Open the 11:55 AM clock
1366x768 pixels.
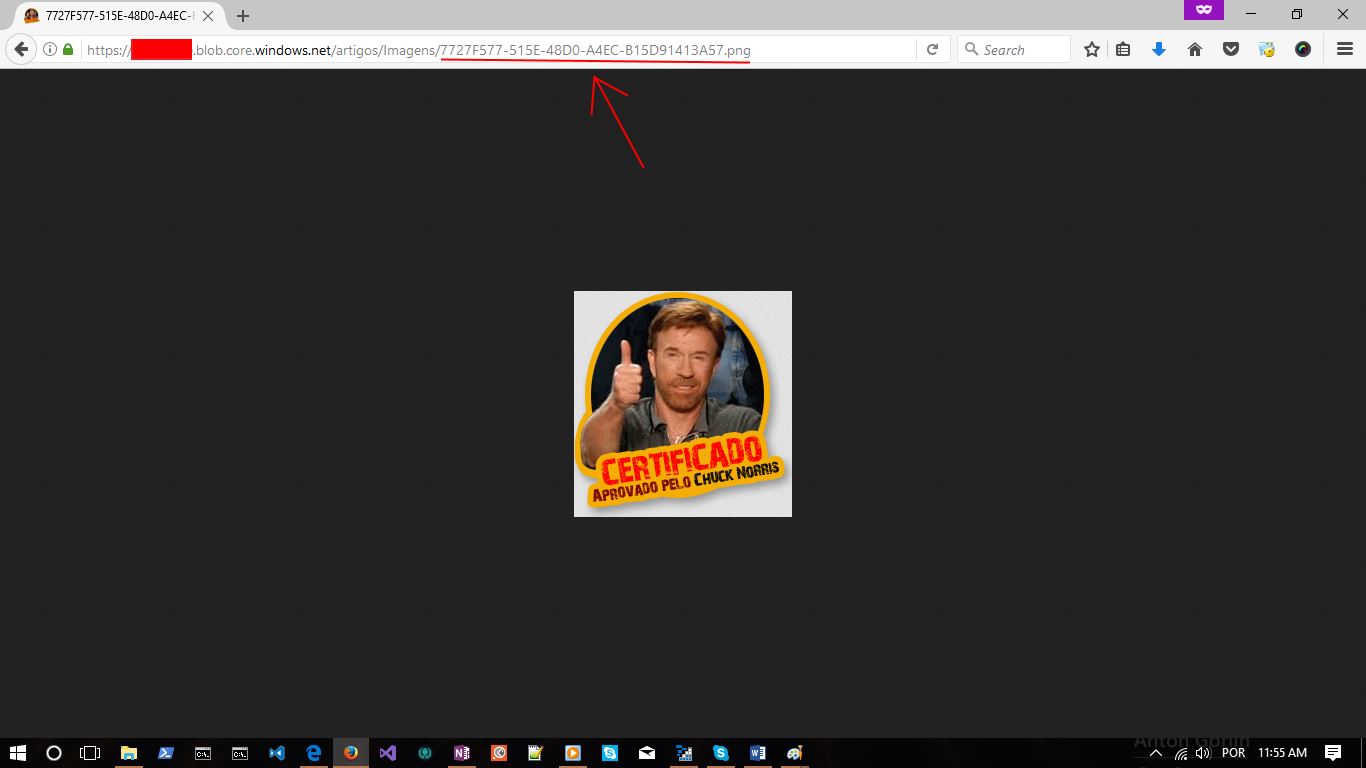click(x=1282, y=753)
